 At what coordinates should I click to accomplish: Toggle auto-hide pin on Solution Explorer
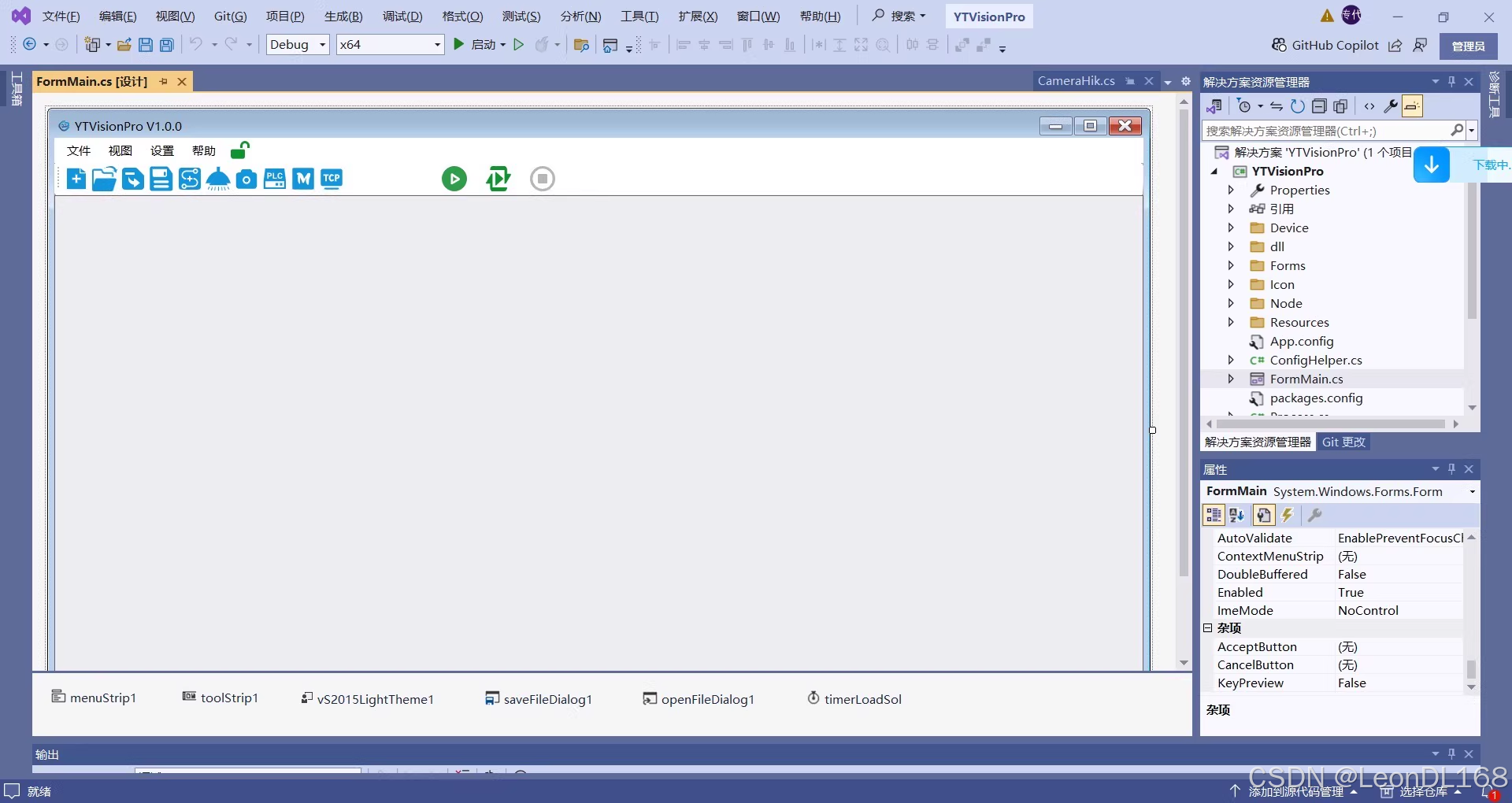pyautogui.click(x=1451, y=82)
